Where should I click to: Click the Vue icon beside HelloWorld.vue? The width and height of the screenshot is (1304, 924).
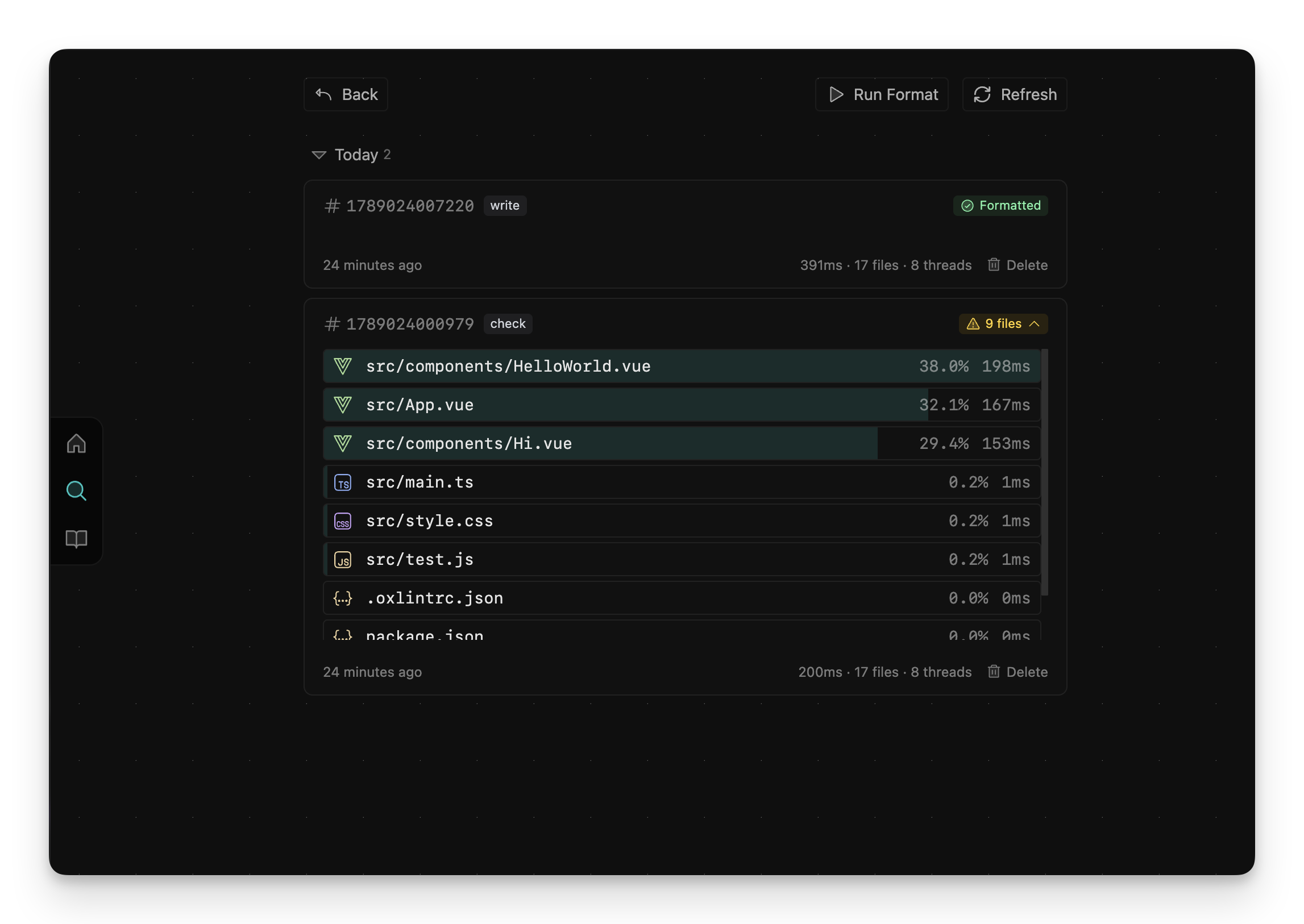[x=343, y=366]
